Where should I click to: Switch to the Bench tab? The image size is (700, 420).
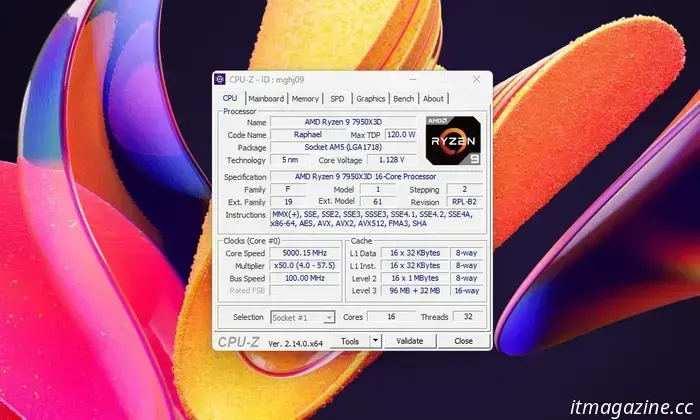[404, 99]
